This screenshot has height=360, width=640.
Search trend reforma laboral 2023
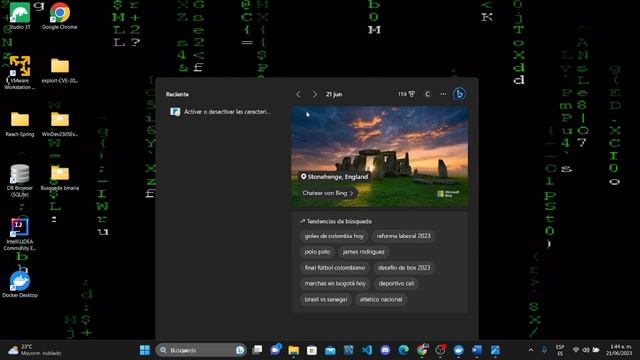pyautogui.click(x=403, y=236)
